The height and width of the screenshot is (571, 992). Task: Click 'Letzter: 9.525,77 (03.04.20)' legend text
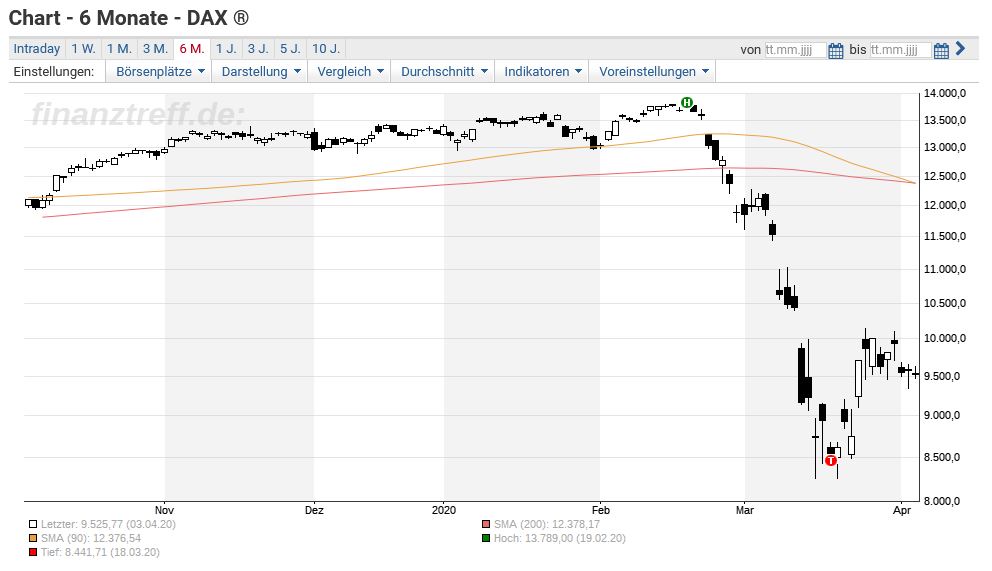click(x=108, y=524)
